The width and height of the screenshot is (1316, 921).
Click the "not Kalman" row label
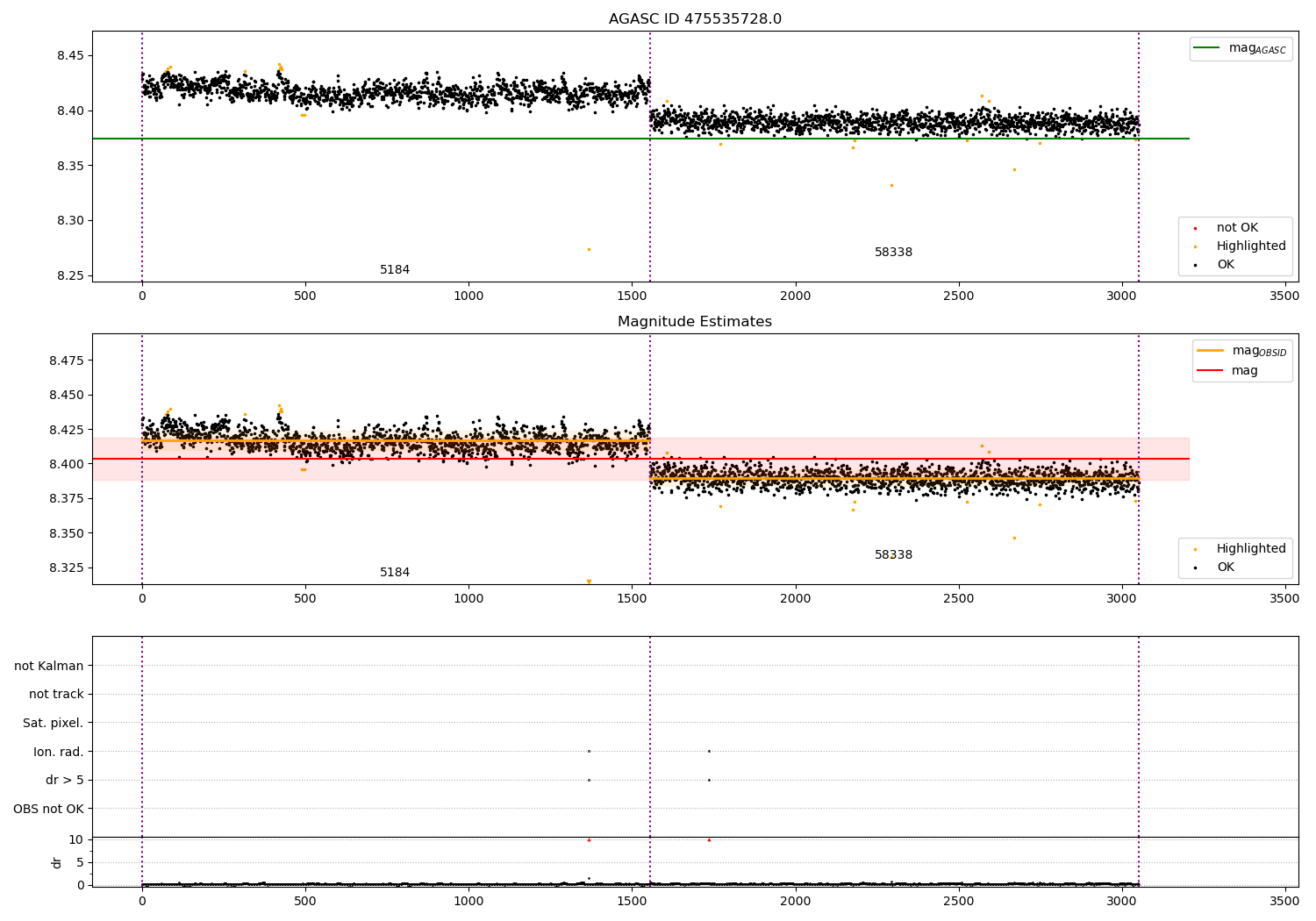[x=49, y=667]
